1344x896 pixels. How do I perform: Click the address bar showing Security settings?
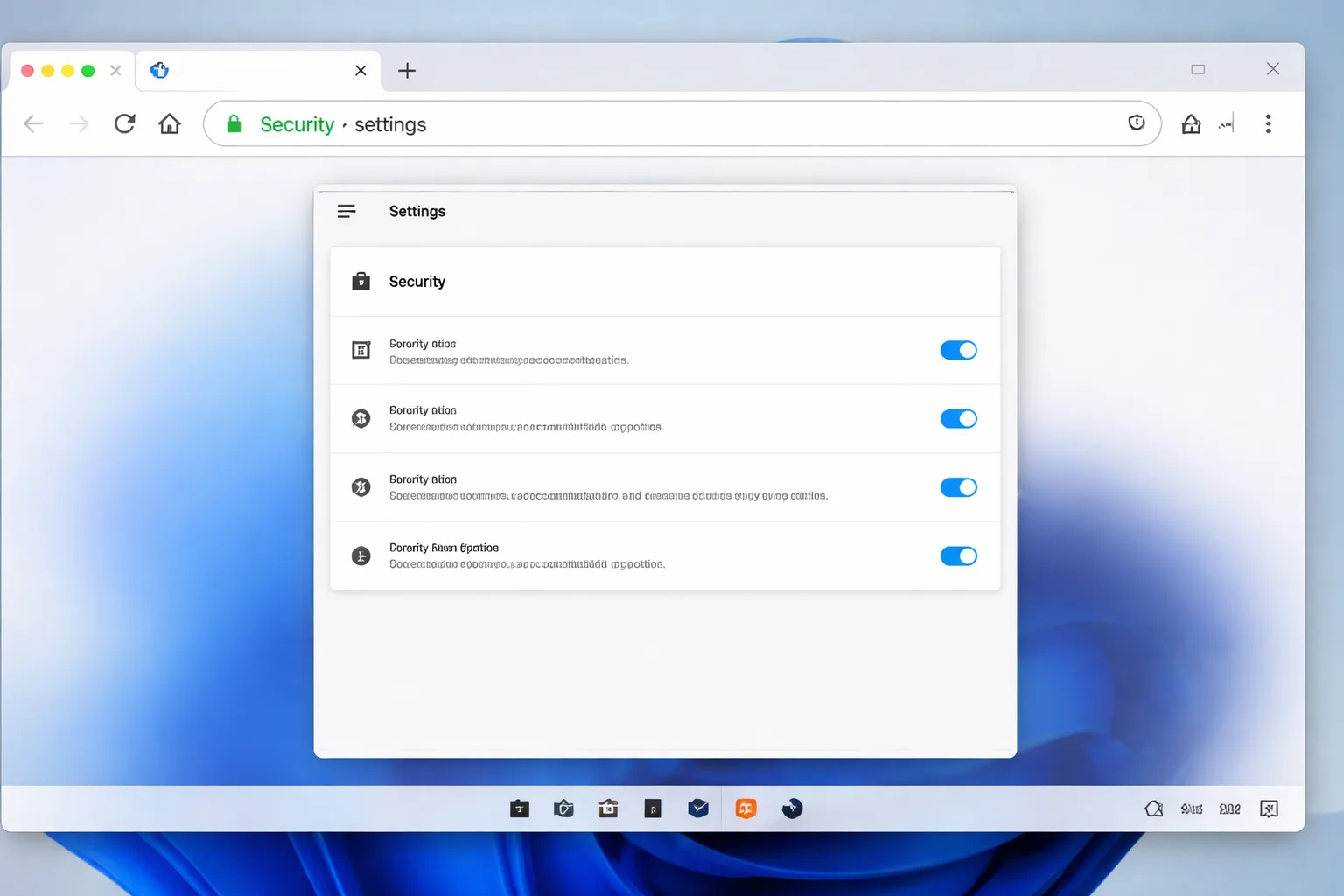coord(682,123)
